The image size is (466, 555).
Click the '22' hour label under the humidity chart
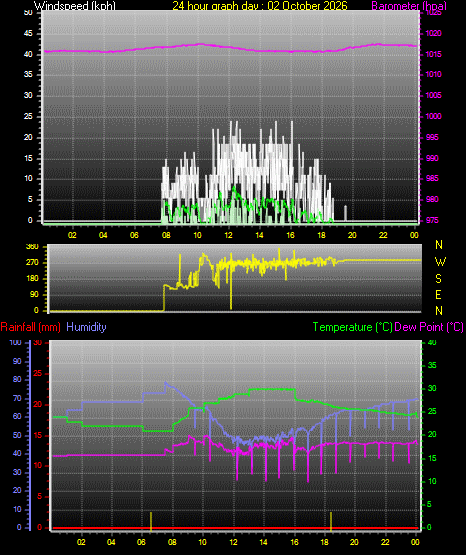click(x=385, y=542)
